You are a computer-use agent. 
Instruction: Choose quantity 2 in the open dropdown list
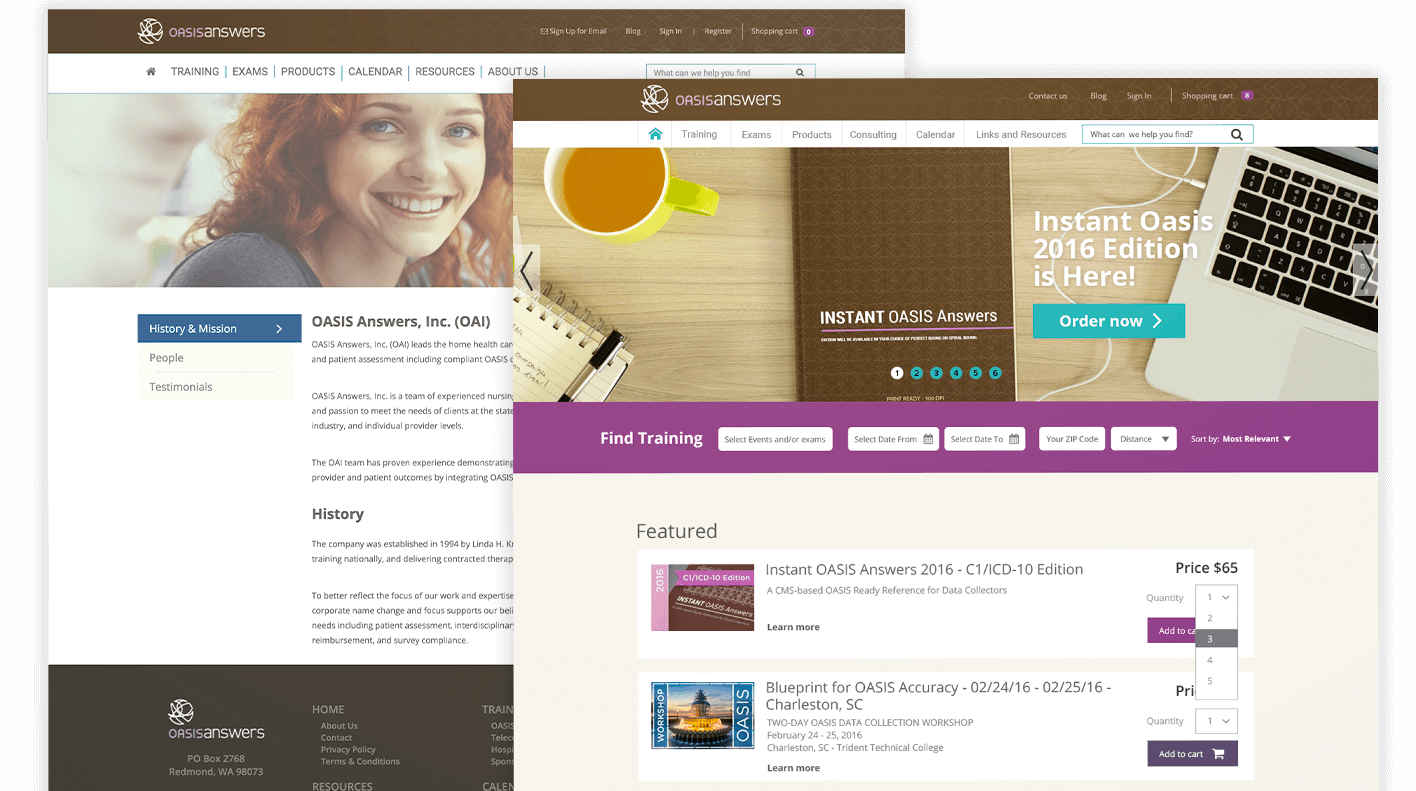(1217, 618)
